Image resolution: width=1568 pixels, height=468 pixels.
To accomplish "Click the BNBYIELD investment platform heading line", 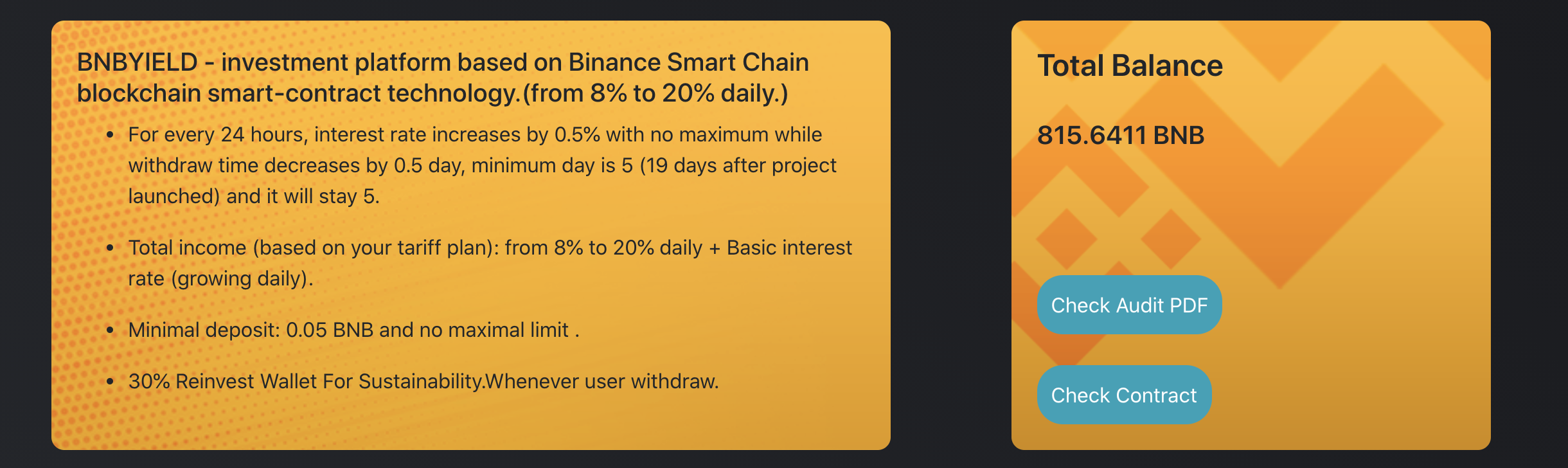I will [443, 62].
